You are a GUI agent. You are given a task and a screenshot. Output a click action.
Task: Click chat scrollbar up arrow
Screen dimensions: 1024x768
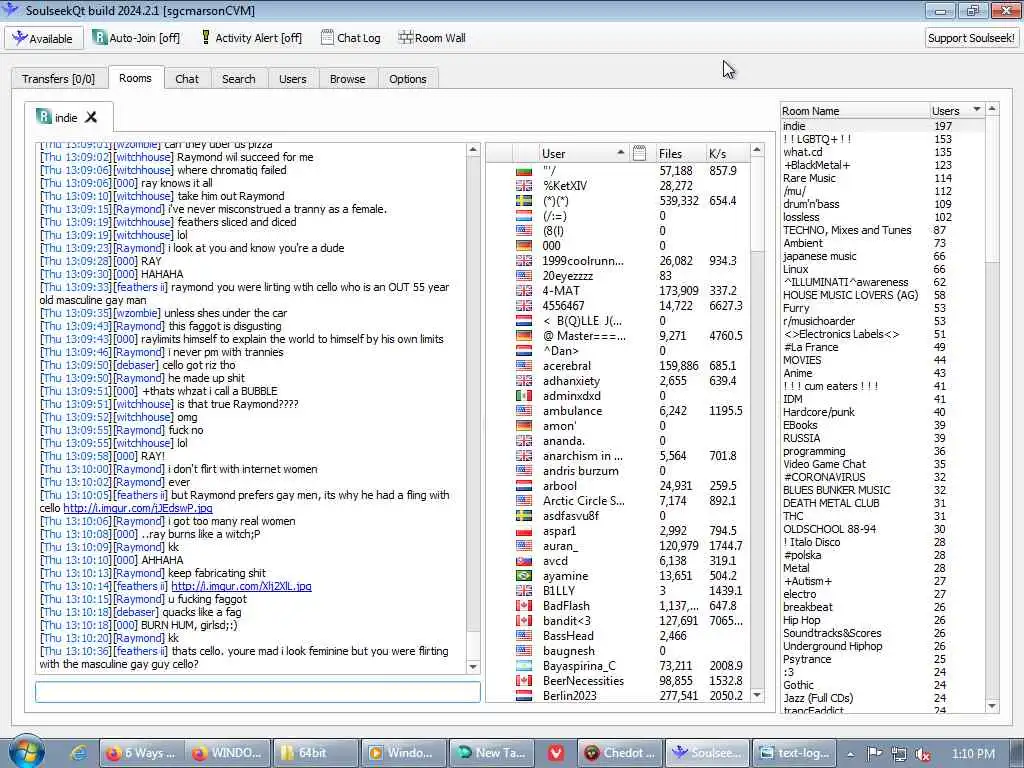click(x=473, y=150)
